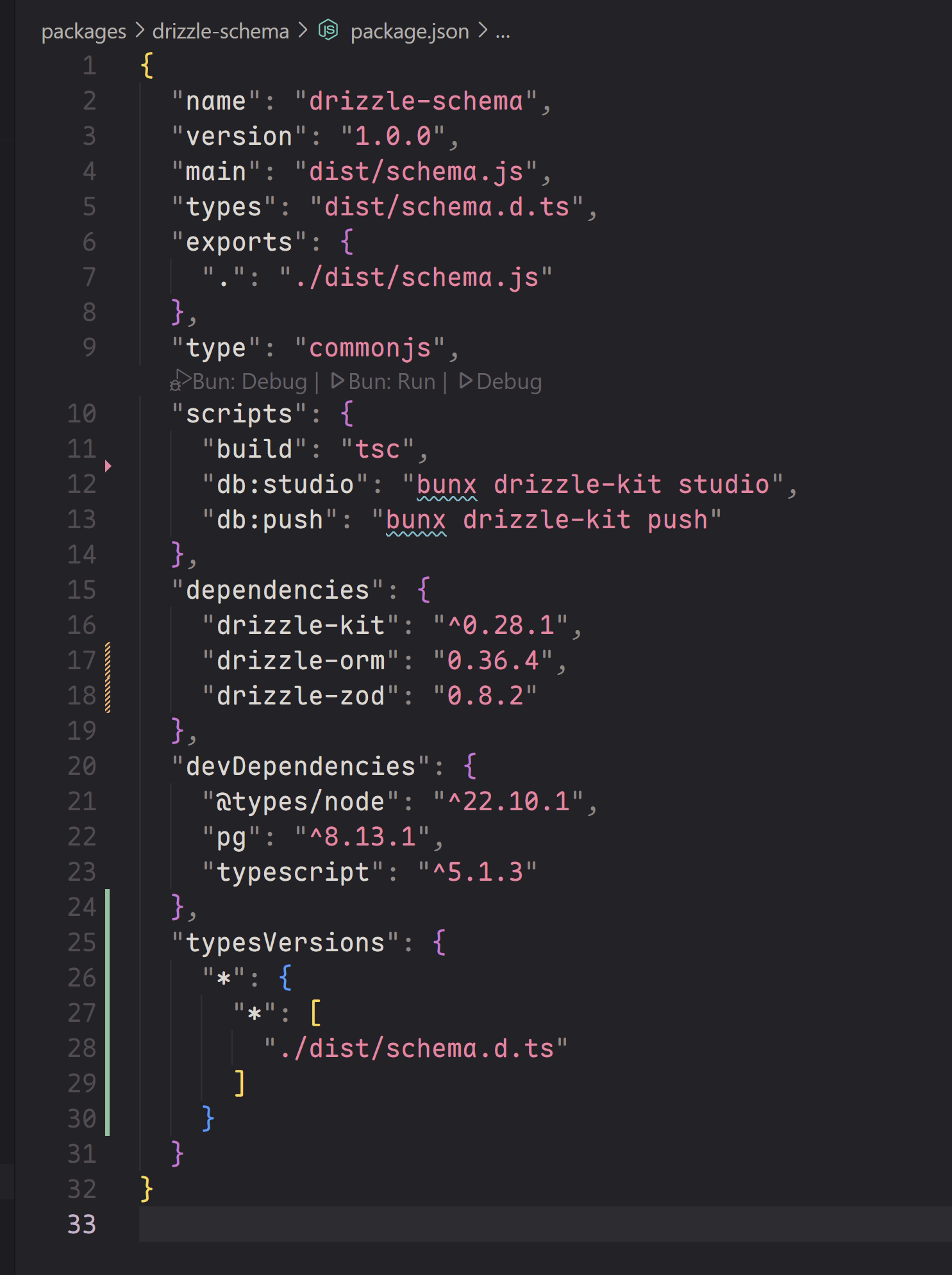This screenshot has width=952, height=1275.
Task: Click the "Bun: Run" code lens
Action: [x=391, y=381]
